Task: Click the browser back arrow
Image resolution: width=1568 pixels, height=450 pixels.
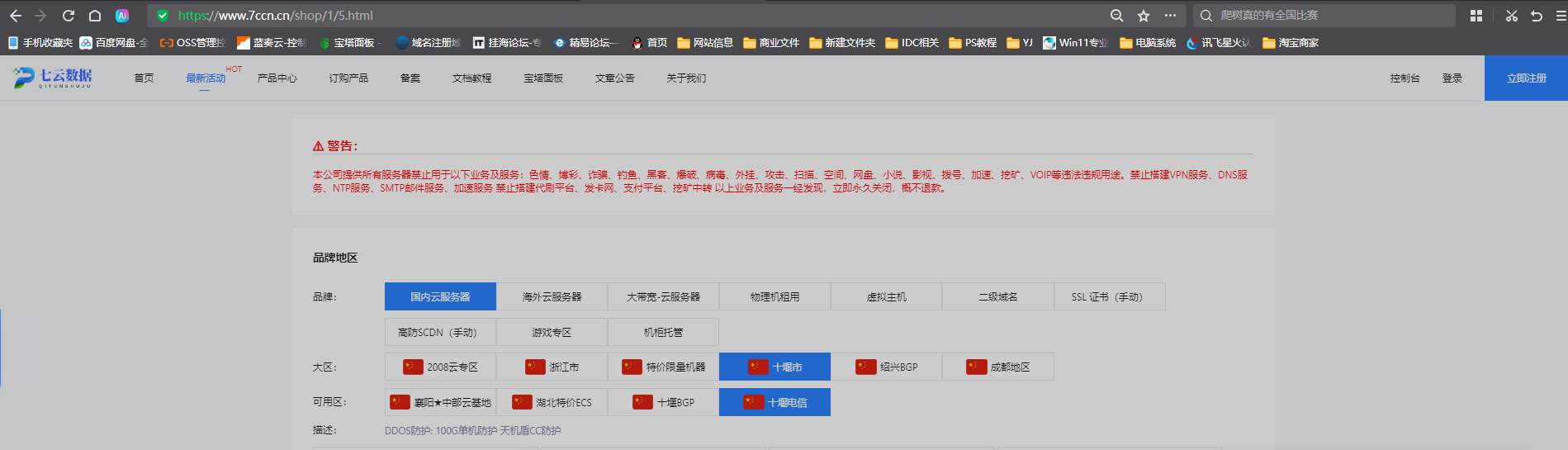Action: coord(15,16)
